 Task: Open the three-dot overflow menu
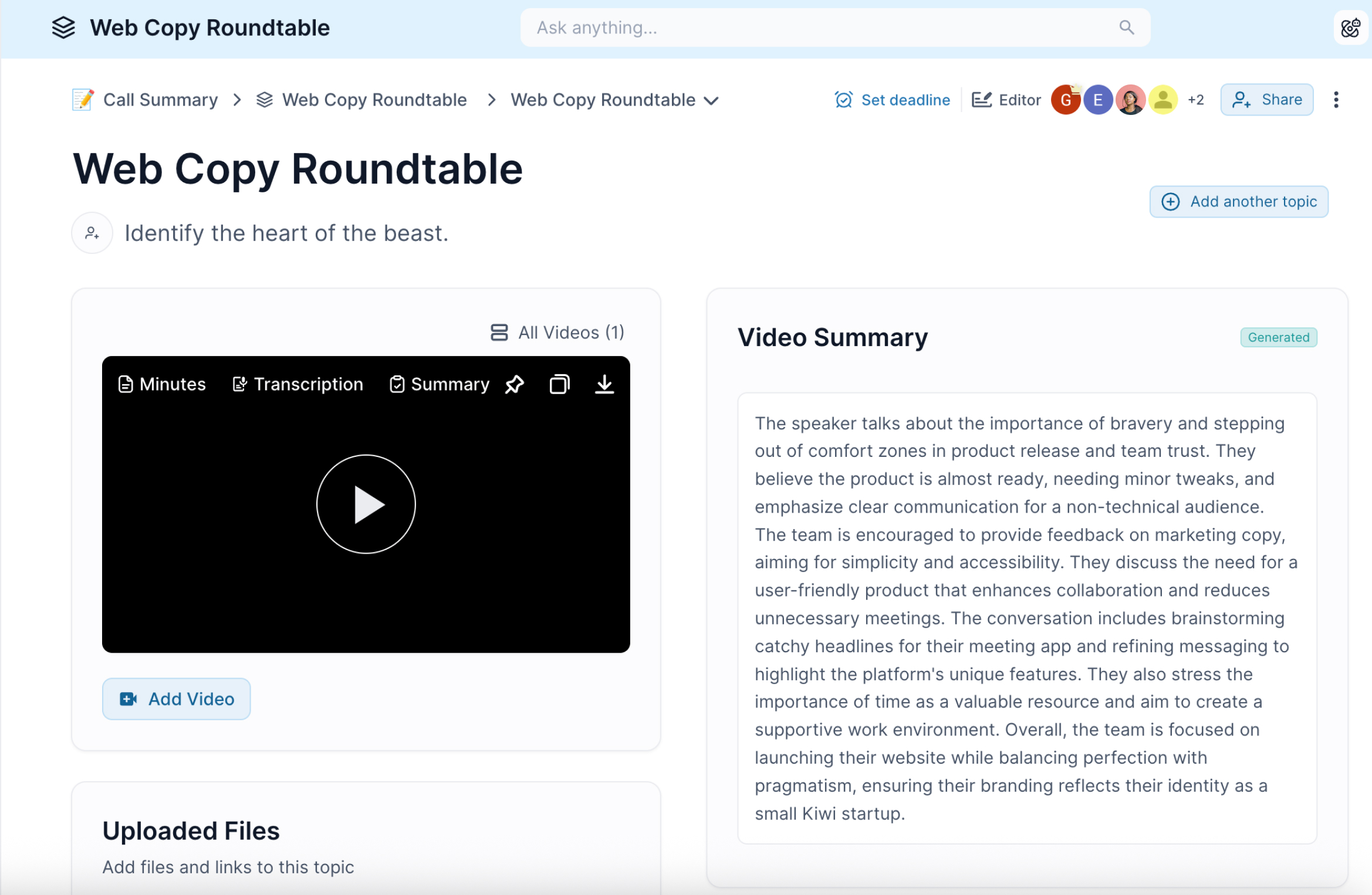(1336, 100)
